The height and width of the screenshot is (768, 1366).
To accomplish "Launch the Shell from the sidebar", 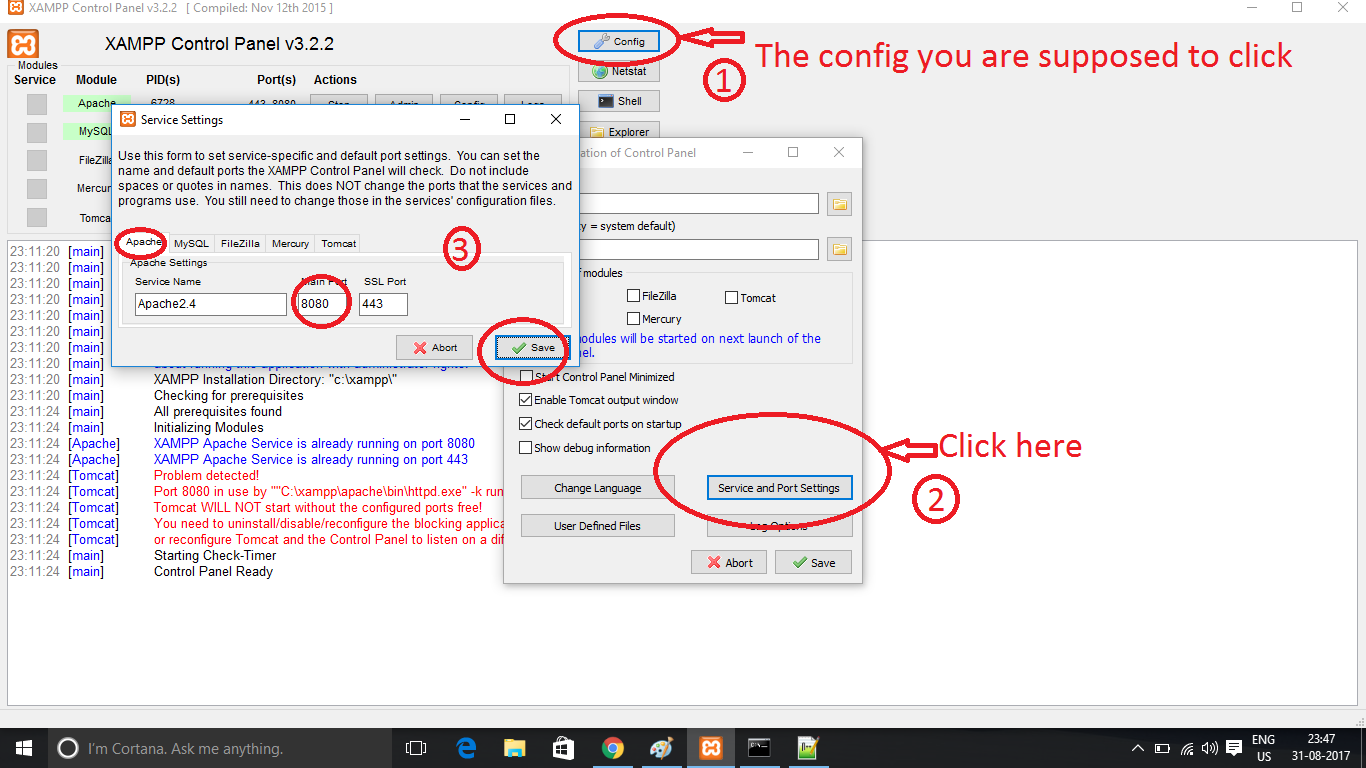I will pyautogui.click(x=618, y=100).
